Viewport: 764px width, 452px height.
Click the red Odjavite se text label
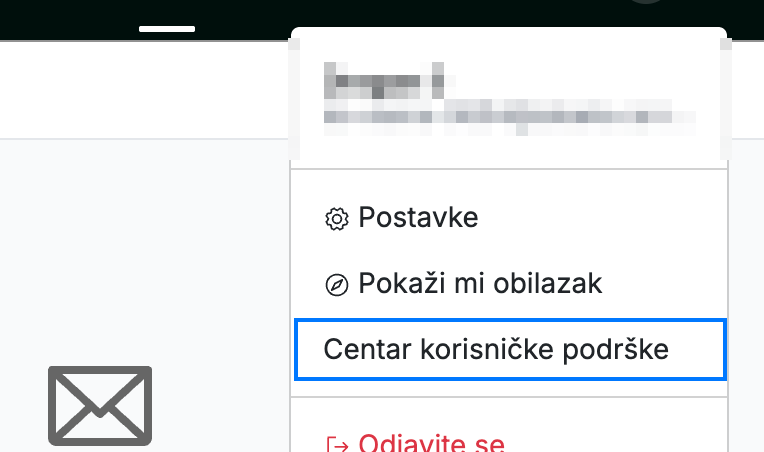coord(431,443)
